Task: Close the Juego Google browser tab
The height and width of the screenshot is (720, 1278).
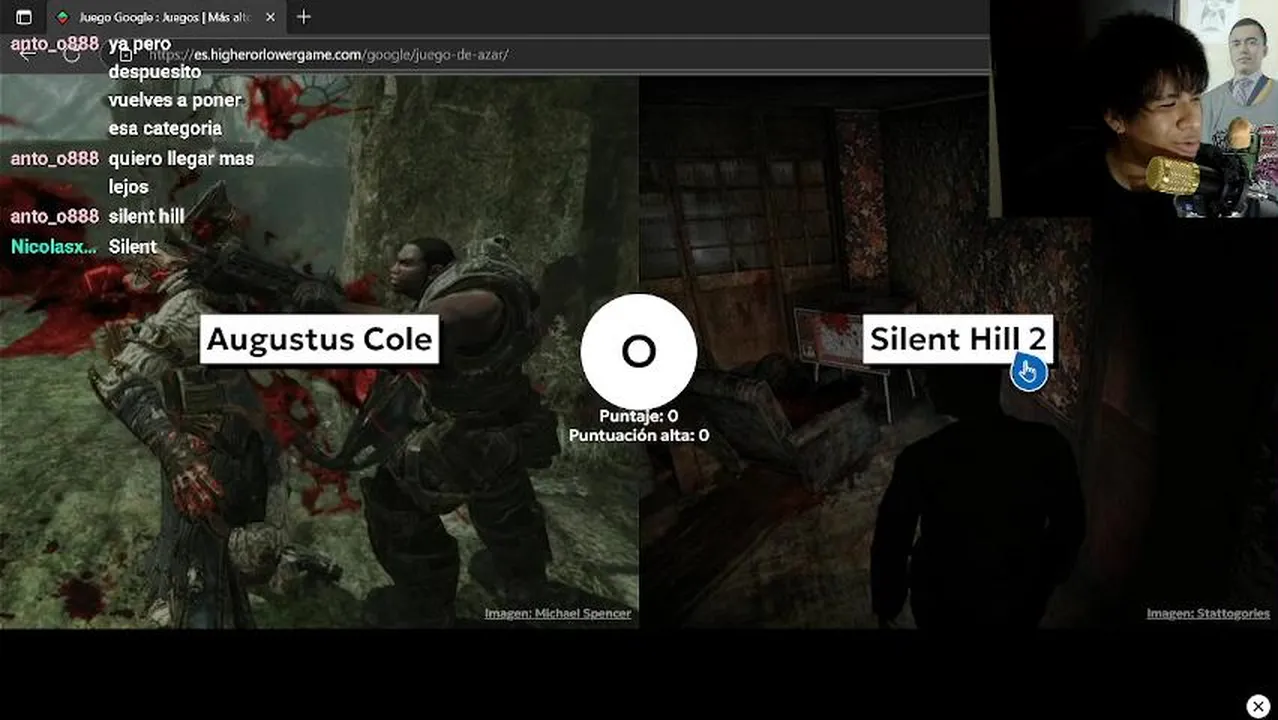Action: (x=270, y=17)
